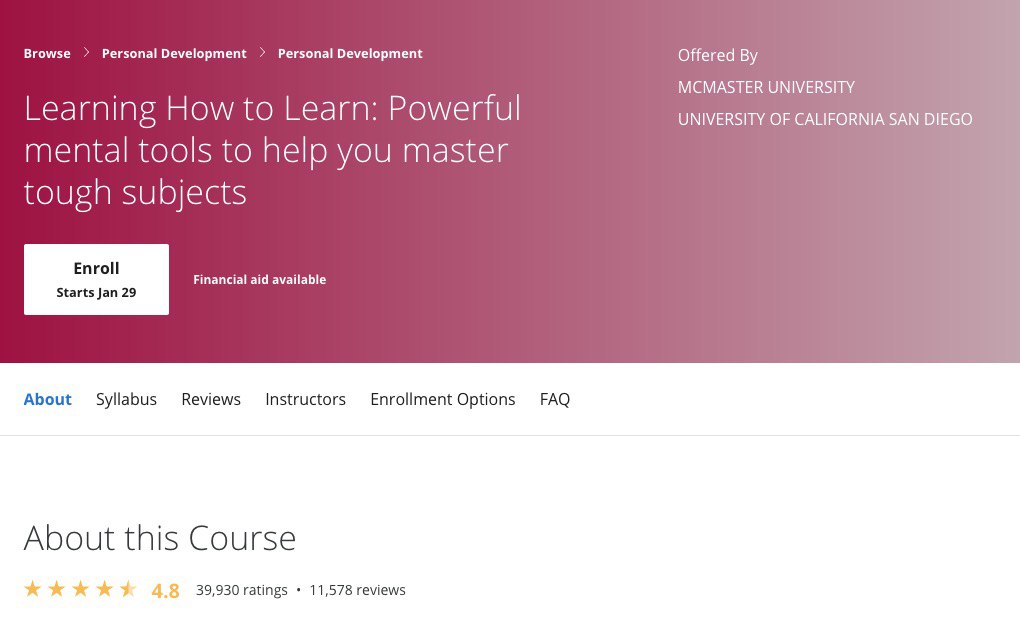The height and width of the screenshot is (622, 1020).
Task: Click the 39,930 ratings text
Action: coord(242,590)
